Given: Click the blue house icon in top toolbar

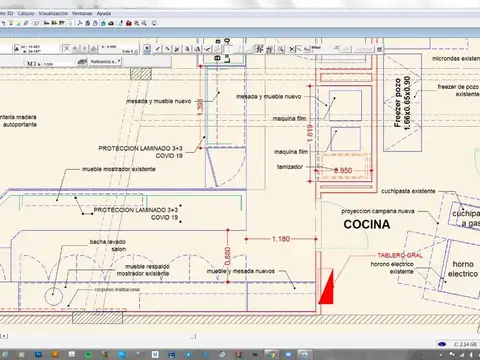Looking at the screenshot, I should tap(103, 23).
